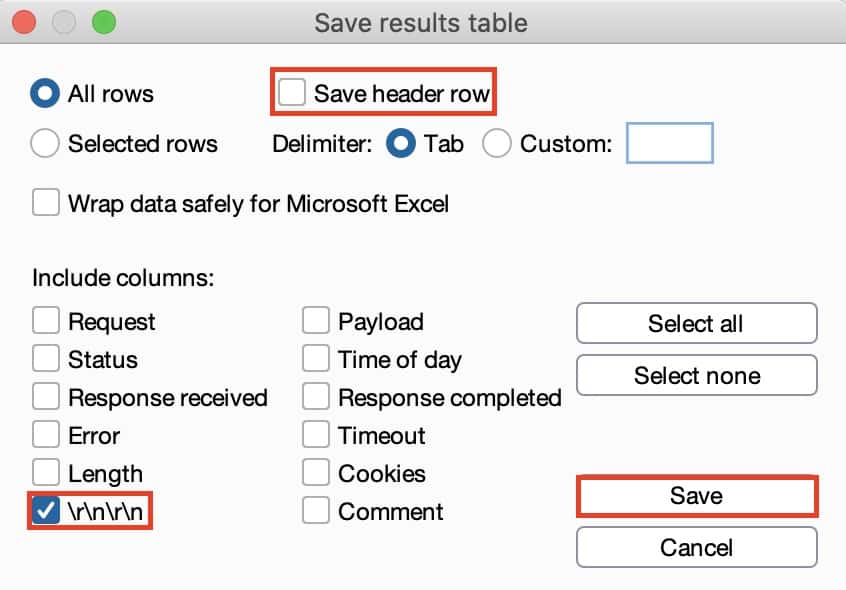Image resolution: width=846 pixels, height=590 pixels.
Task: Uncheck the \r\n\r\n column checkbox
Action: (46, 511)
